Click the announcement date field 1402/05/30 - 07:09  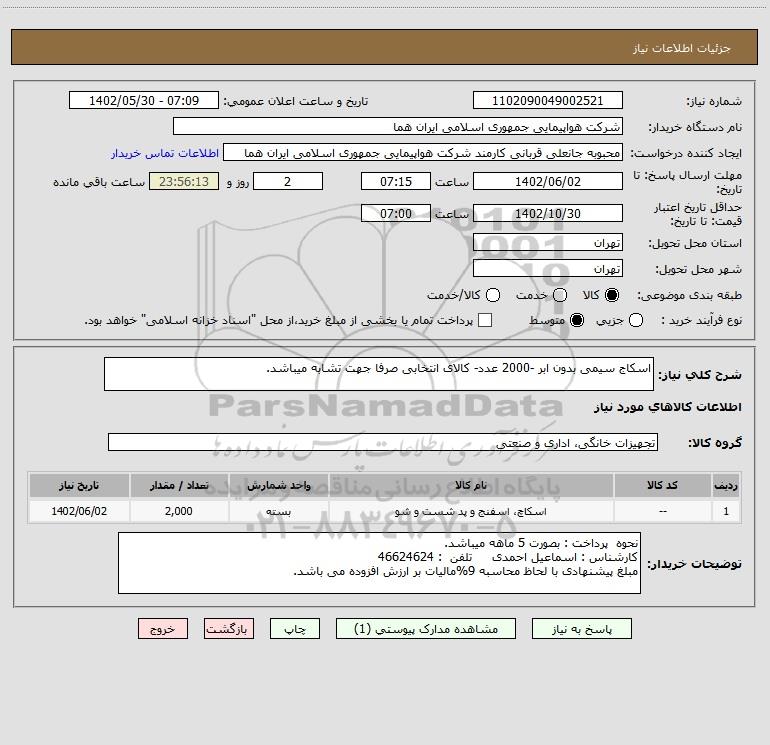pos(144,100)
